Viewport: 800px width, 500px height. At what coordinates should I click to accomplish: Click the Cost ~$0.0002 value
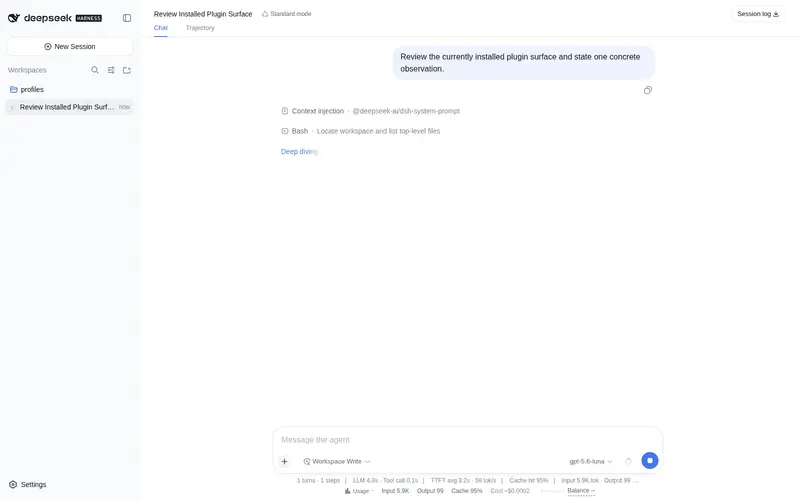(510, 491)
